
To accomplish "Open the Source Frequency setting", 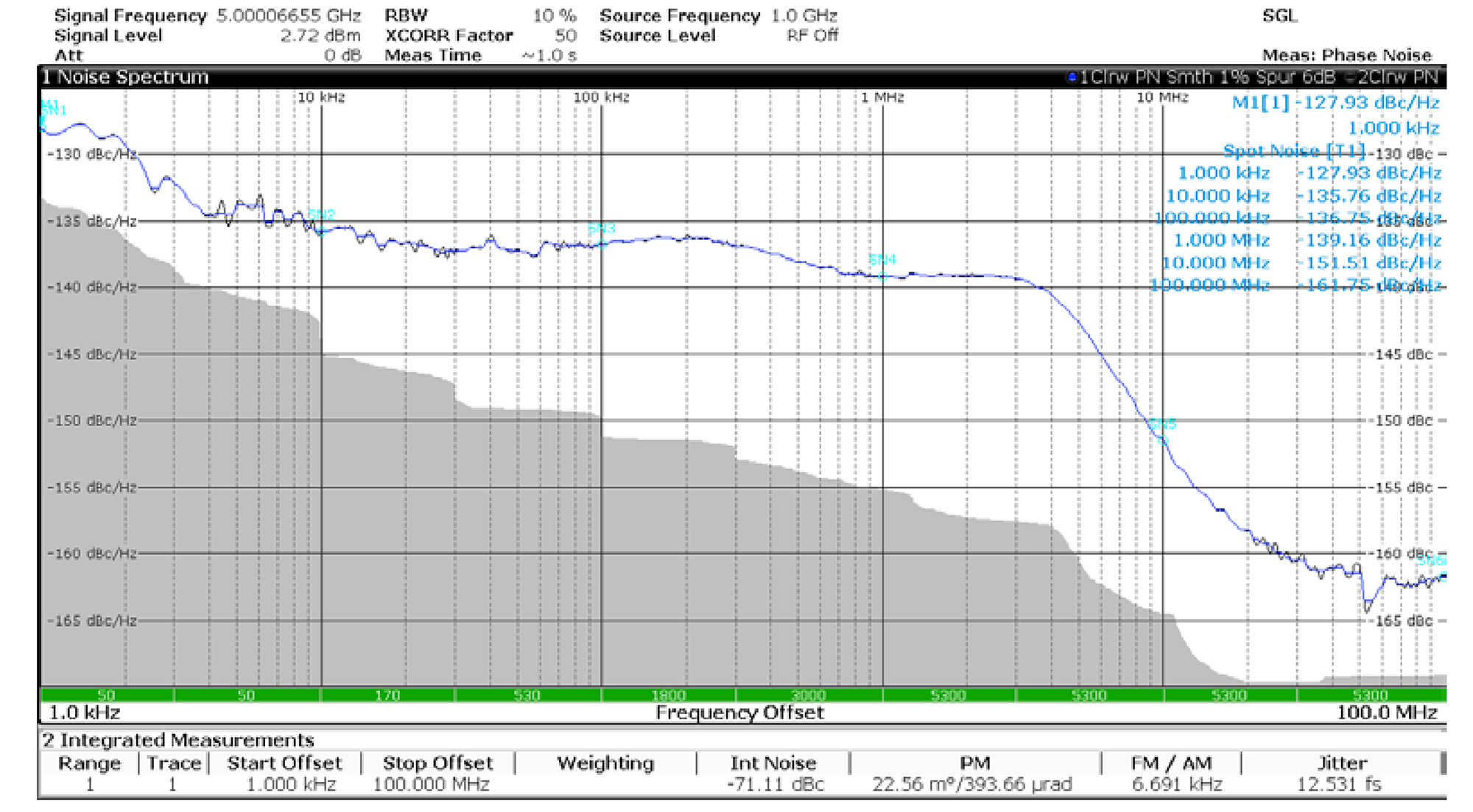I will 718,16.
